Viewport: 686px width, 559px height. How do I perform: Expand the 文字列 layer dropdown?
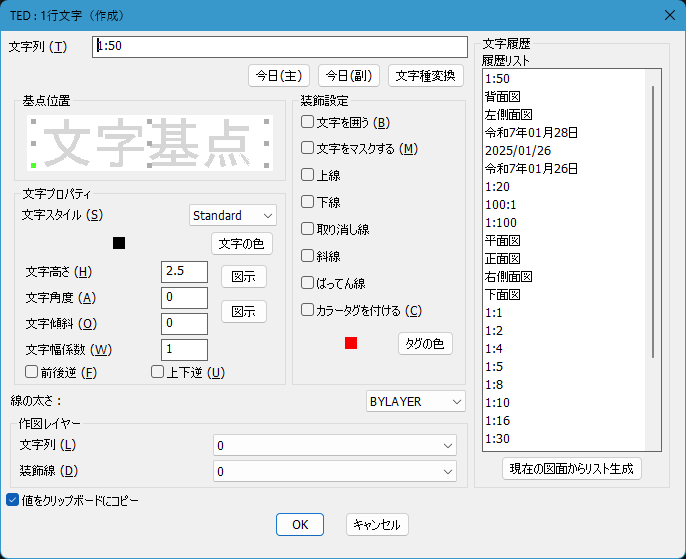click(x=335, y=445)
